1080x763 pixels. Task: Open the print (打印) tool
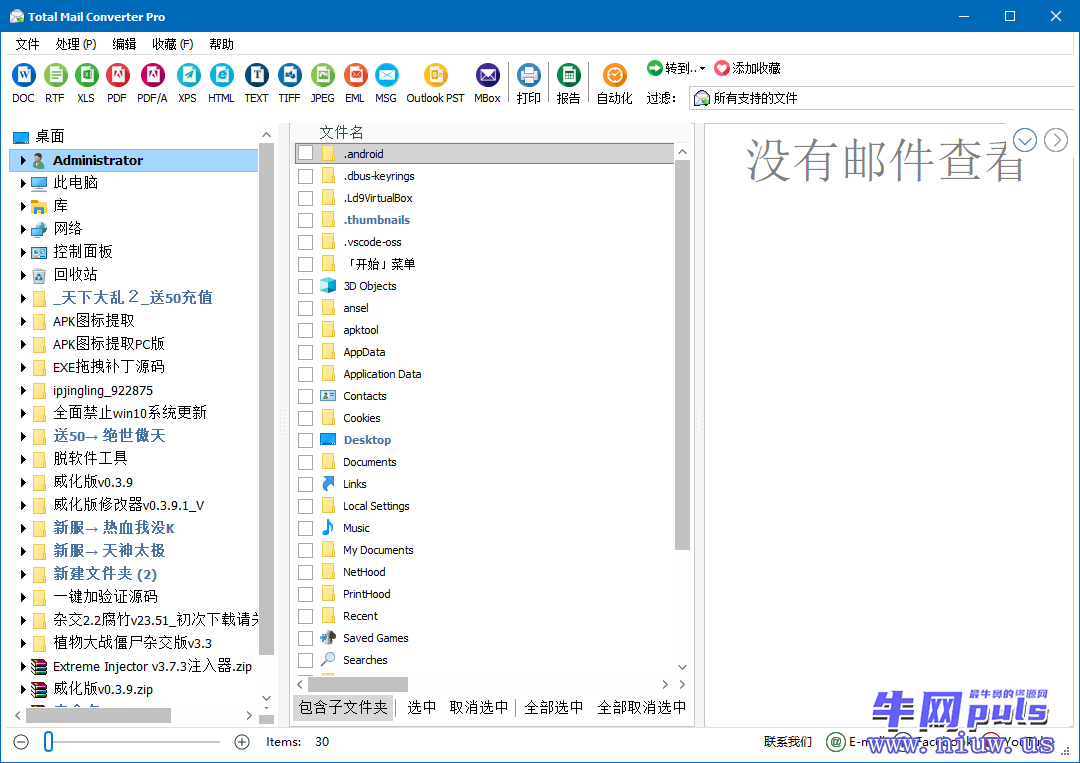(x=528, y=83)
